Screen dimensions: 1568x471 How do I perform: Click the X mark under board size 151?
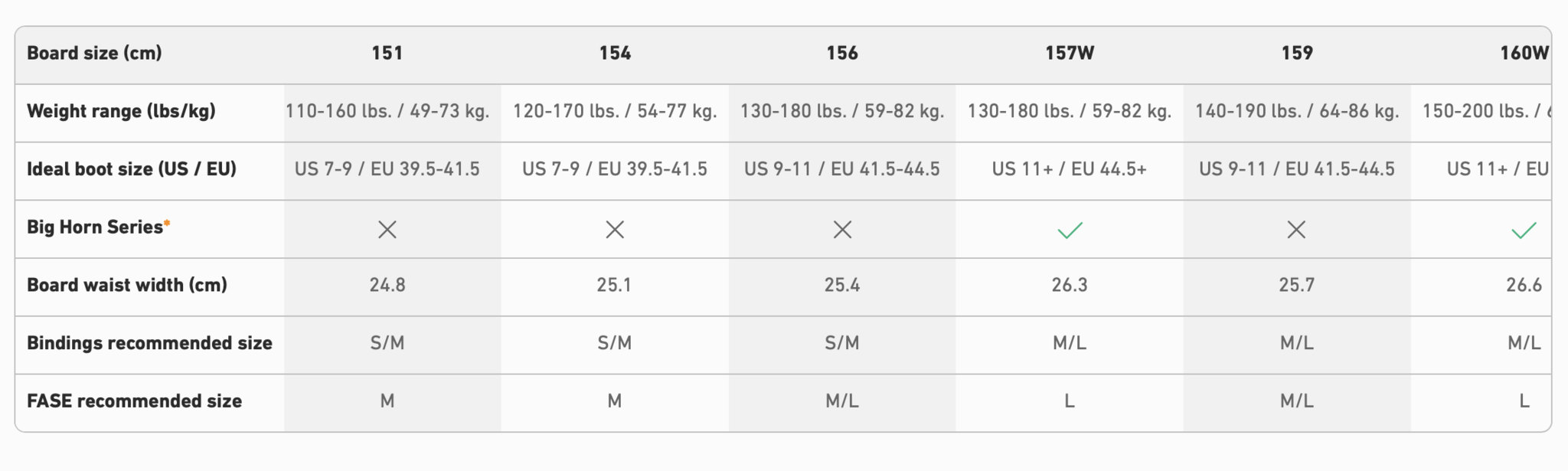pyautogui.click(x=387, y=230)
